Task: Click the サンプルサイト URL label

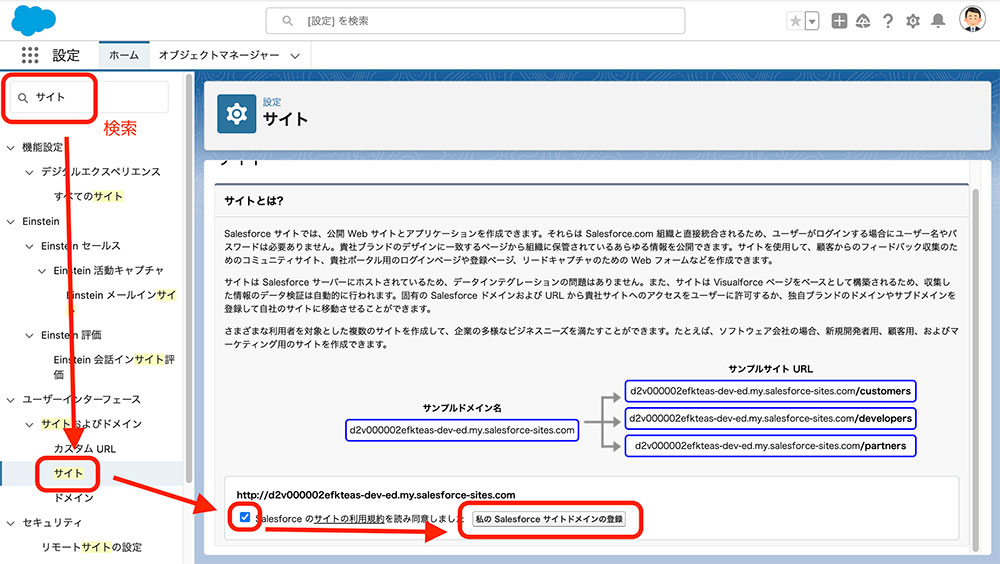Action: pyautogui.click(x=770, y=369)
